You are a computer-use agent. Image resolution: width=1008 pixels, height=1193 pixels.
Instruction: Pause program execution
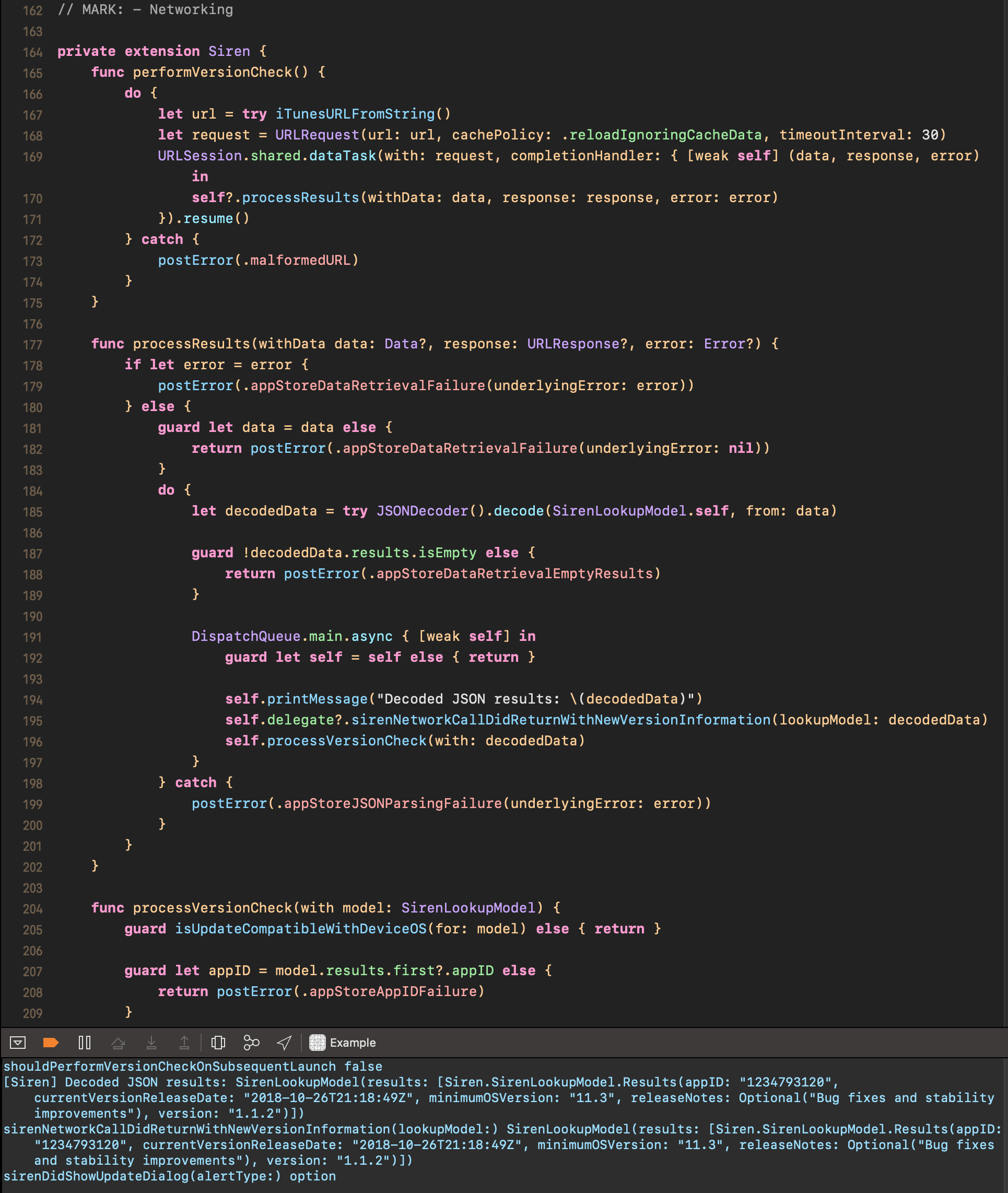pyautogui.click(x=85, y=1043)
